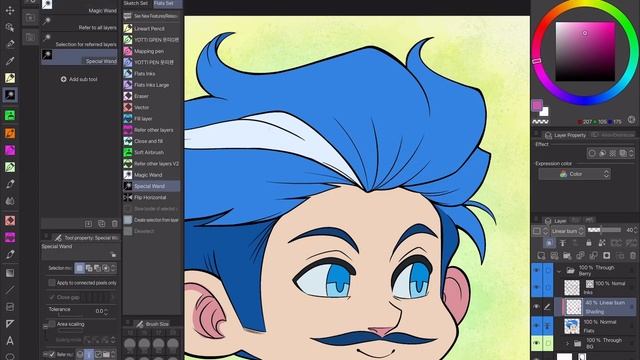Choose Flats Inks in quick access
This screenshot has width=640, height=360.
(151, 73)
